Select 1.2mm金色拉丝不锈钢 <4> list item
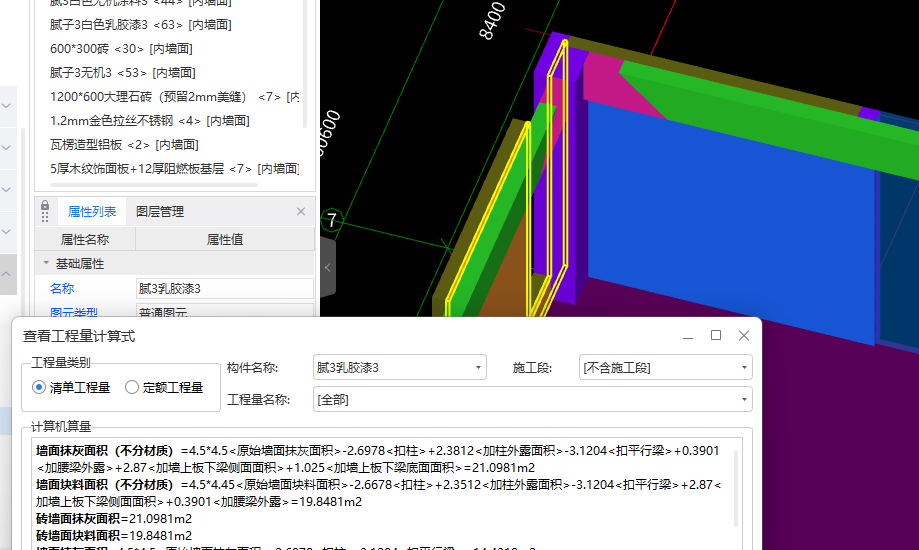Viewport: 919px width, 550px height. [x=149, y=121]
